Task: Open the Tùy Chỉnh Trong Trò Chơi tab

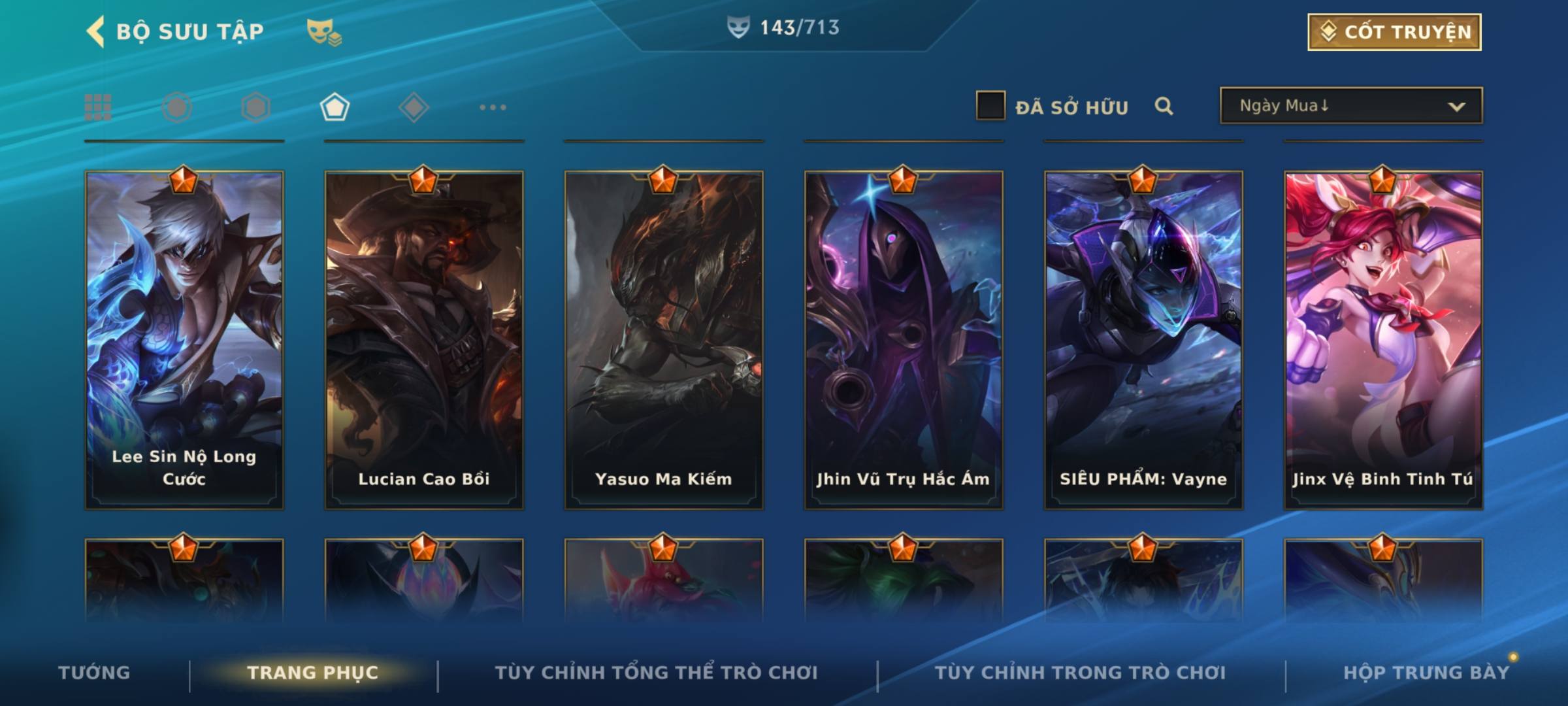Action: pos(1080,673)
